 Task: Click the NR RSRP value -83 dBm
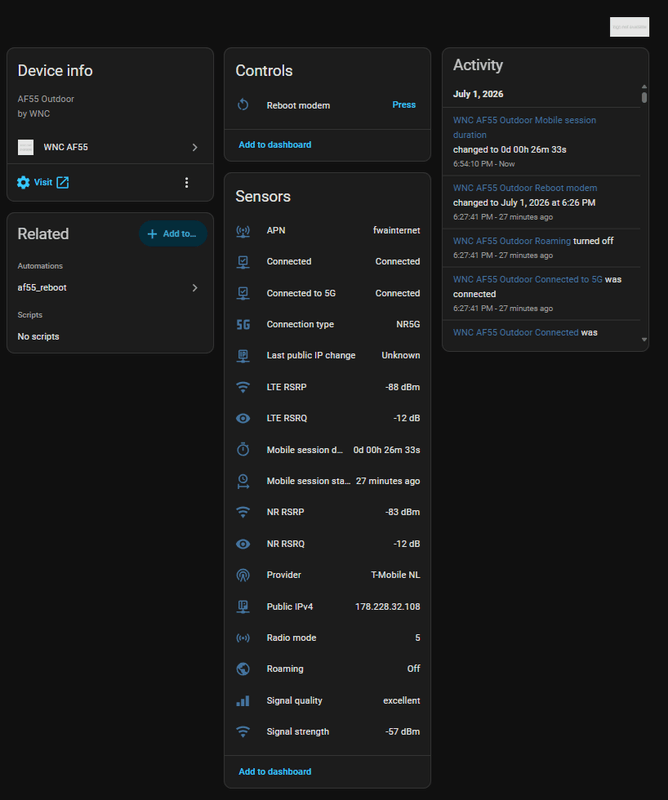tap(403, 512)
